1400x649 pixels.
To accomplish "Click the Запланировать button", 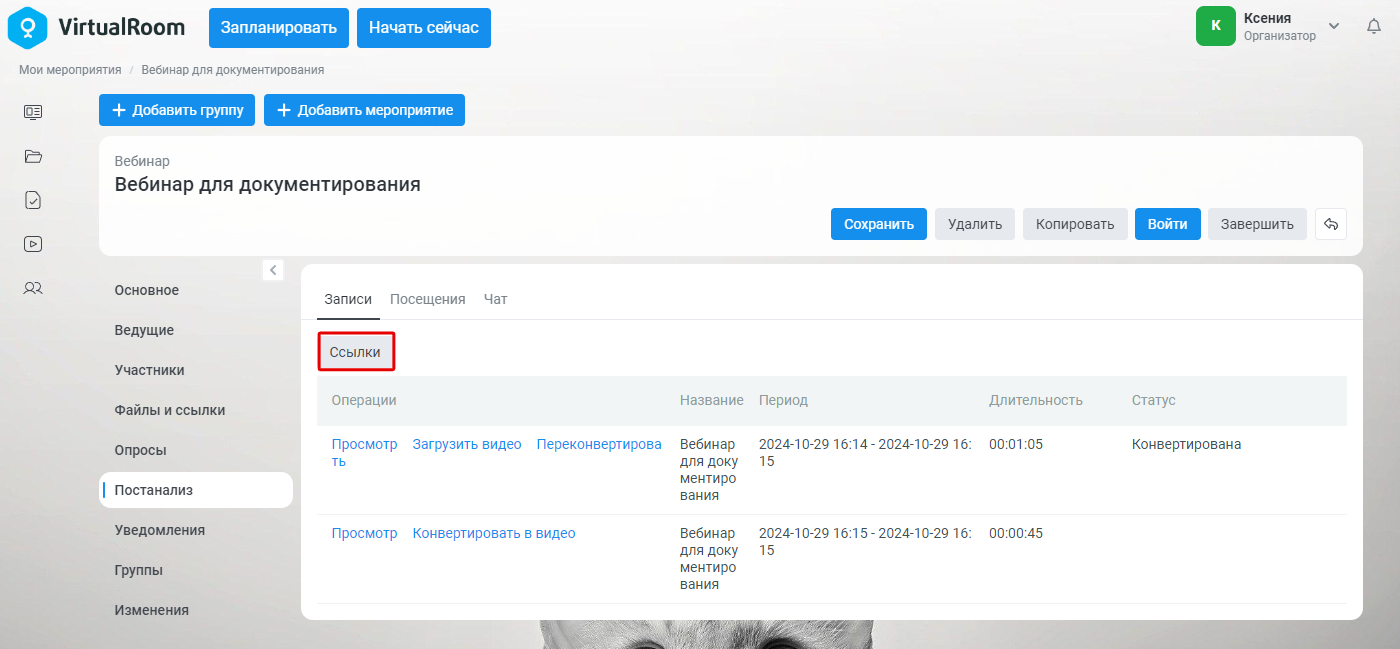I will tap(279, 27).
